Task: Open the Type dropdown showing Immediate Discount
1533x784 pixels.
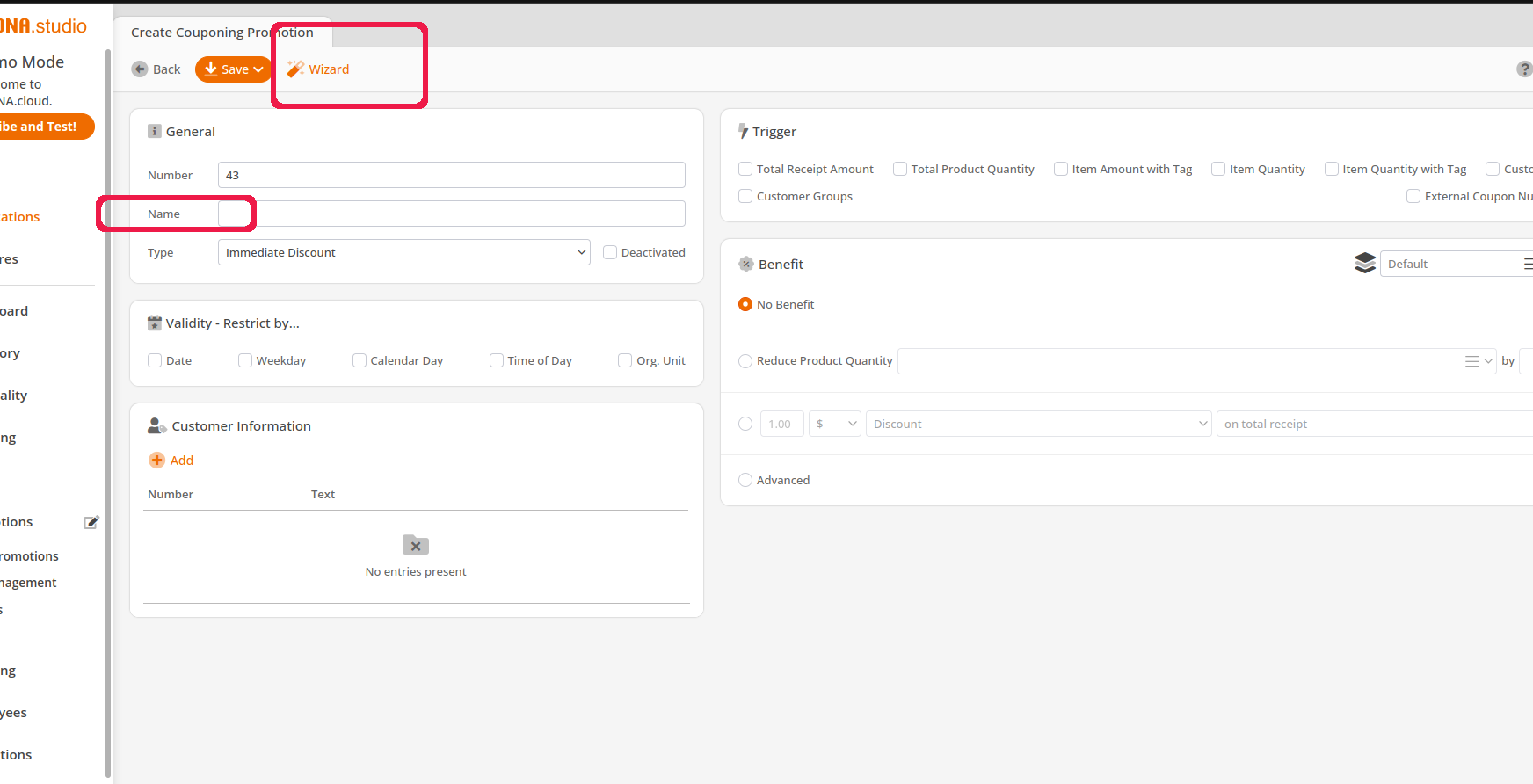Action: 403,253
